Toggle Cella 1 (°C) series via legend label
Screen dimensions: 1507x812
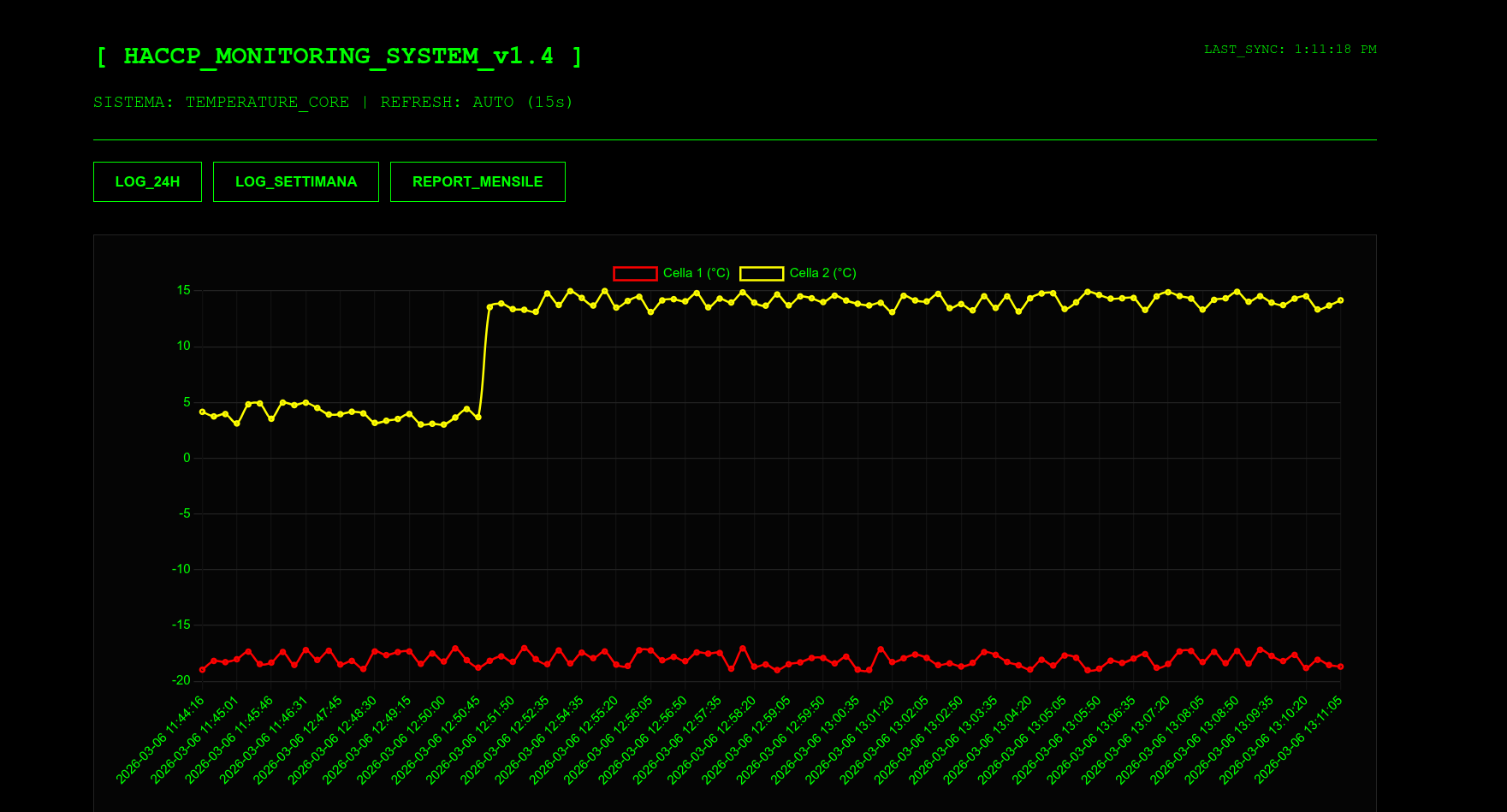(696, 273)
